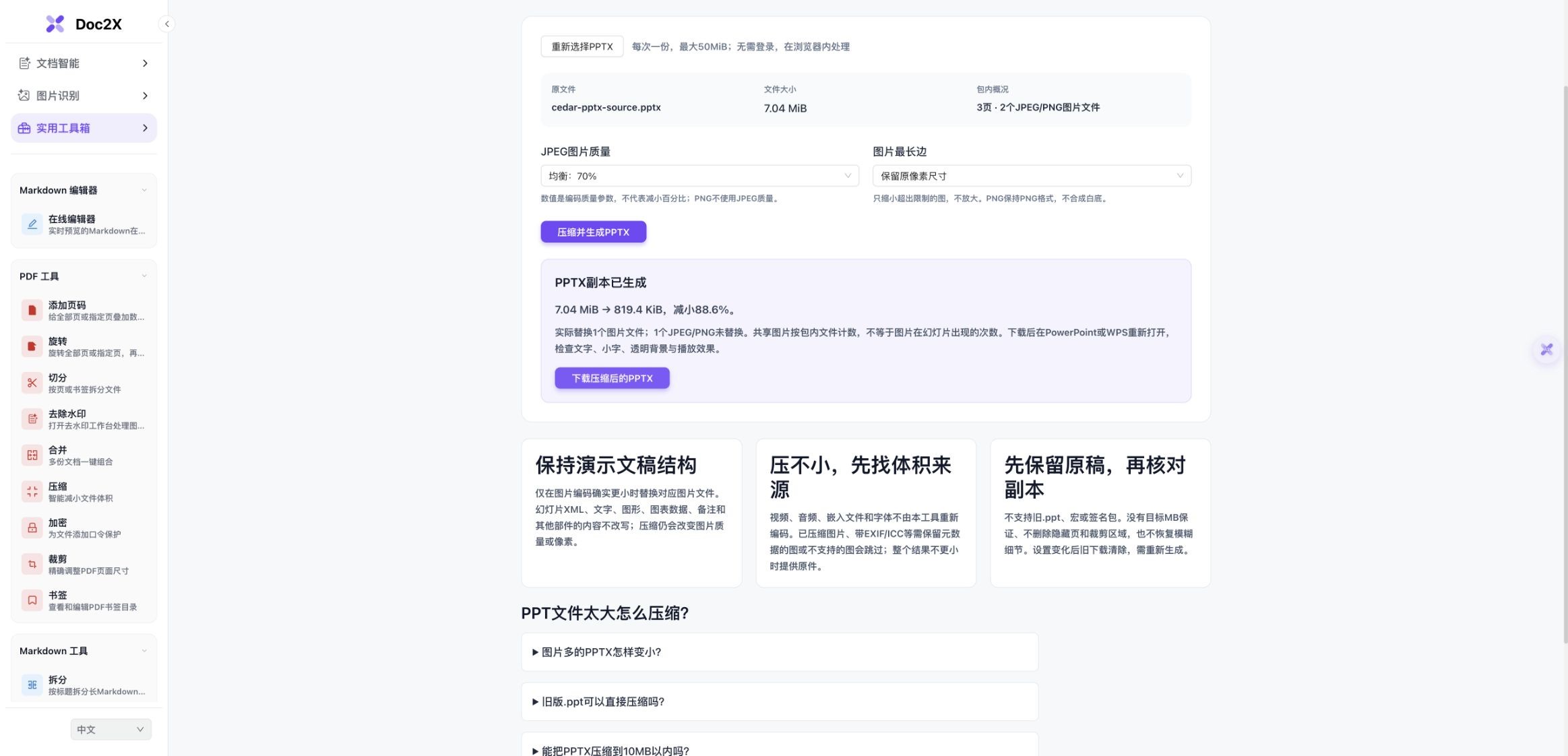Select the 实用工具箱 menu item

[x=84, y=128]
